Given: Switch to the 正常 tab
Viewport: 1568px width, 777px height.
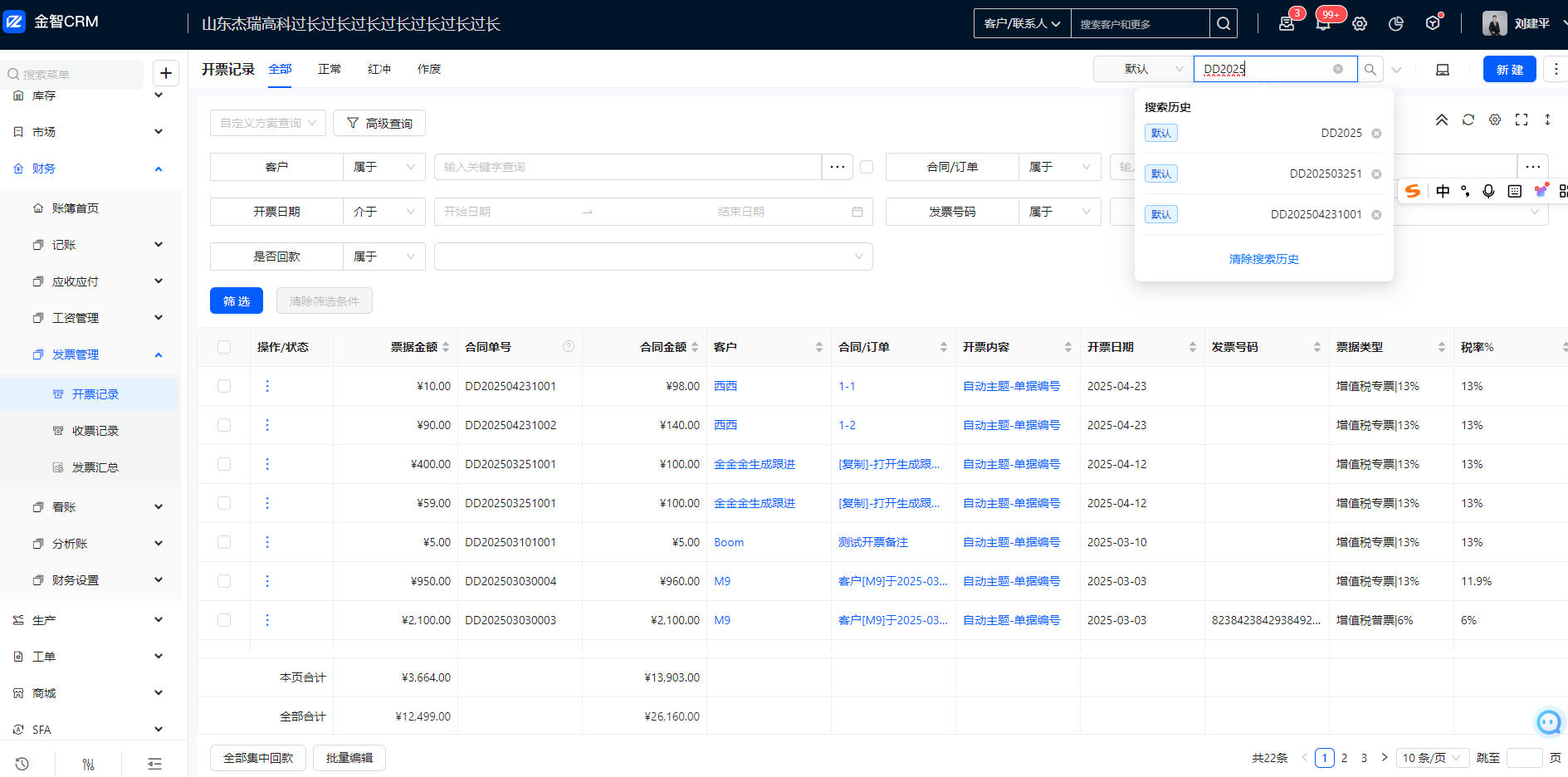Looking at the screenshot, I should tap(330, 69).
